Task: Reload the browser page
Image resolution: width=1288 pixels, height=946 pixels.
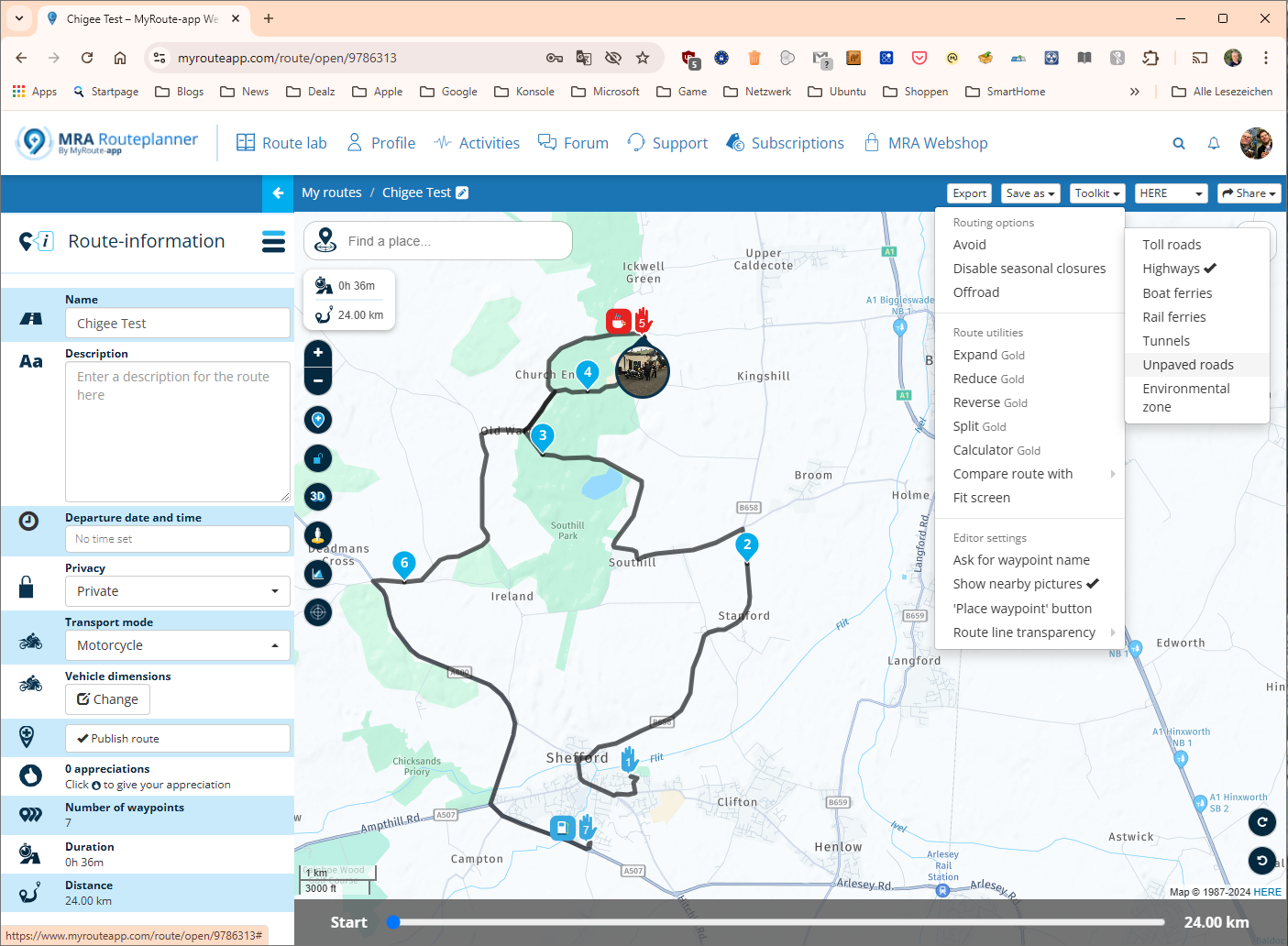Action: tap(87, 58)
